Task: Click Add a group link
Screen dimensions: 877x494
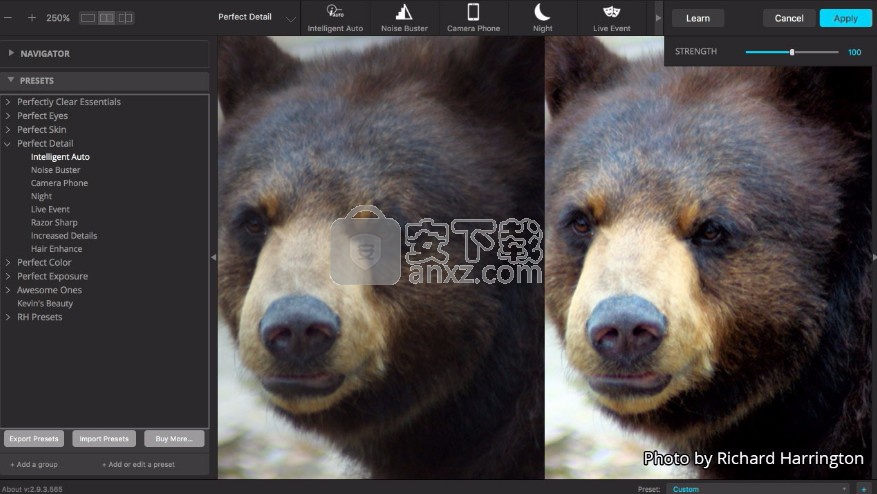Action: (x=34, y=464)
